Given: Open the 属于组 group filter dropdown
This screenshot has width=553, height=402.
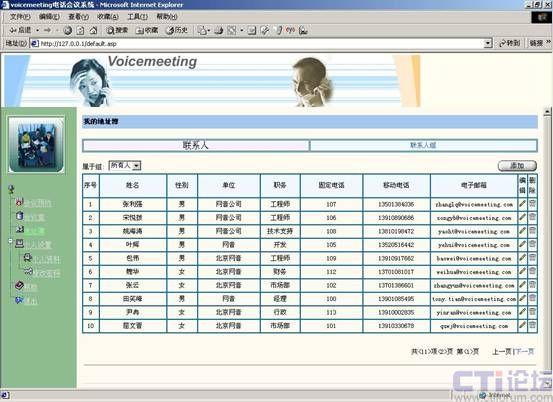Looking at the screenshot, I should point(125,165).
